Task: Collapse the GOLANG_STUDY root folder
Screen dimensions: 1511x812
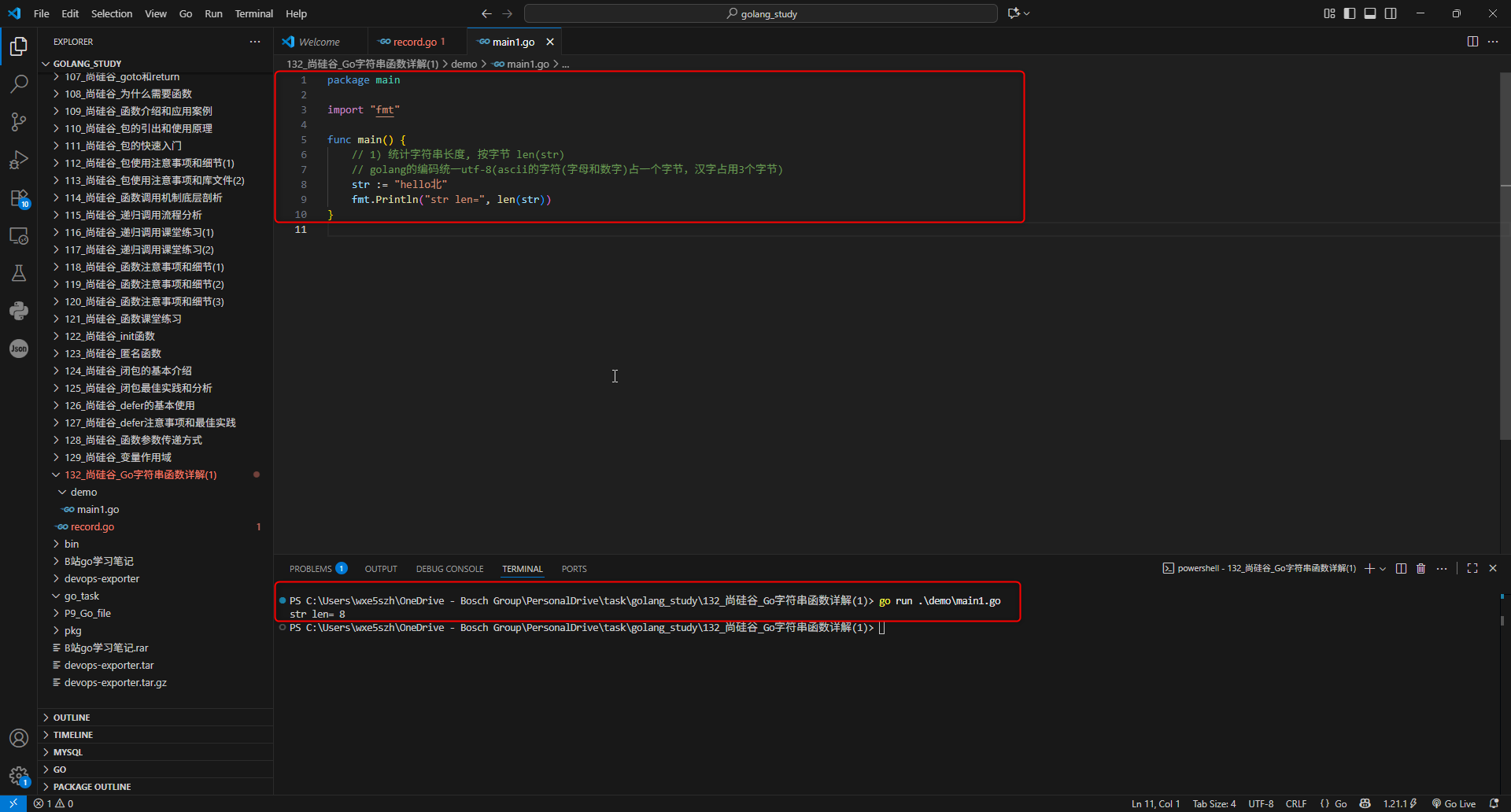Action: 46,64
